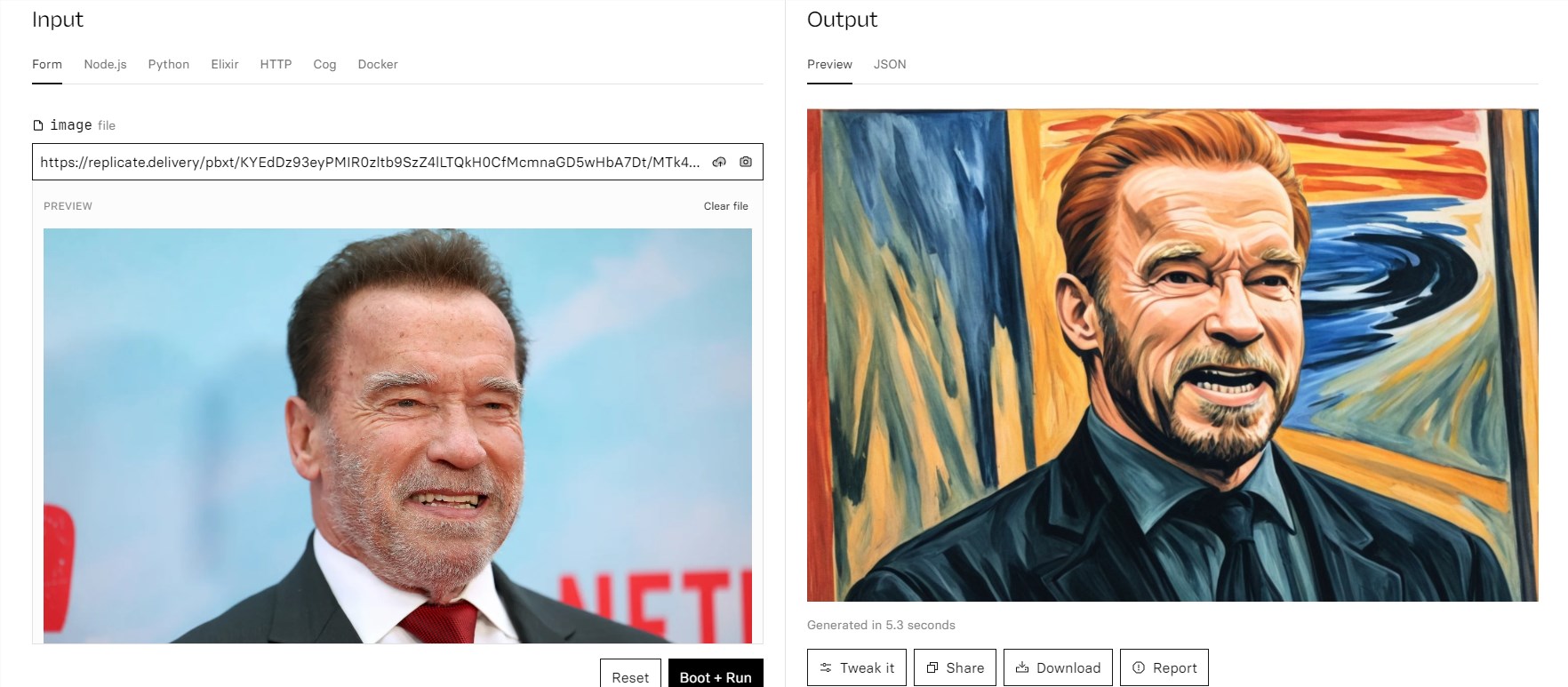Select the Elixir tab
Image resolution: width=1568 pixels, height=687 pixels.
pos(224,64)
